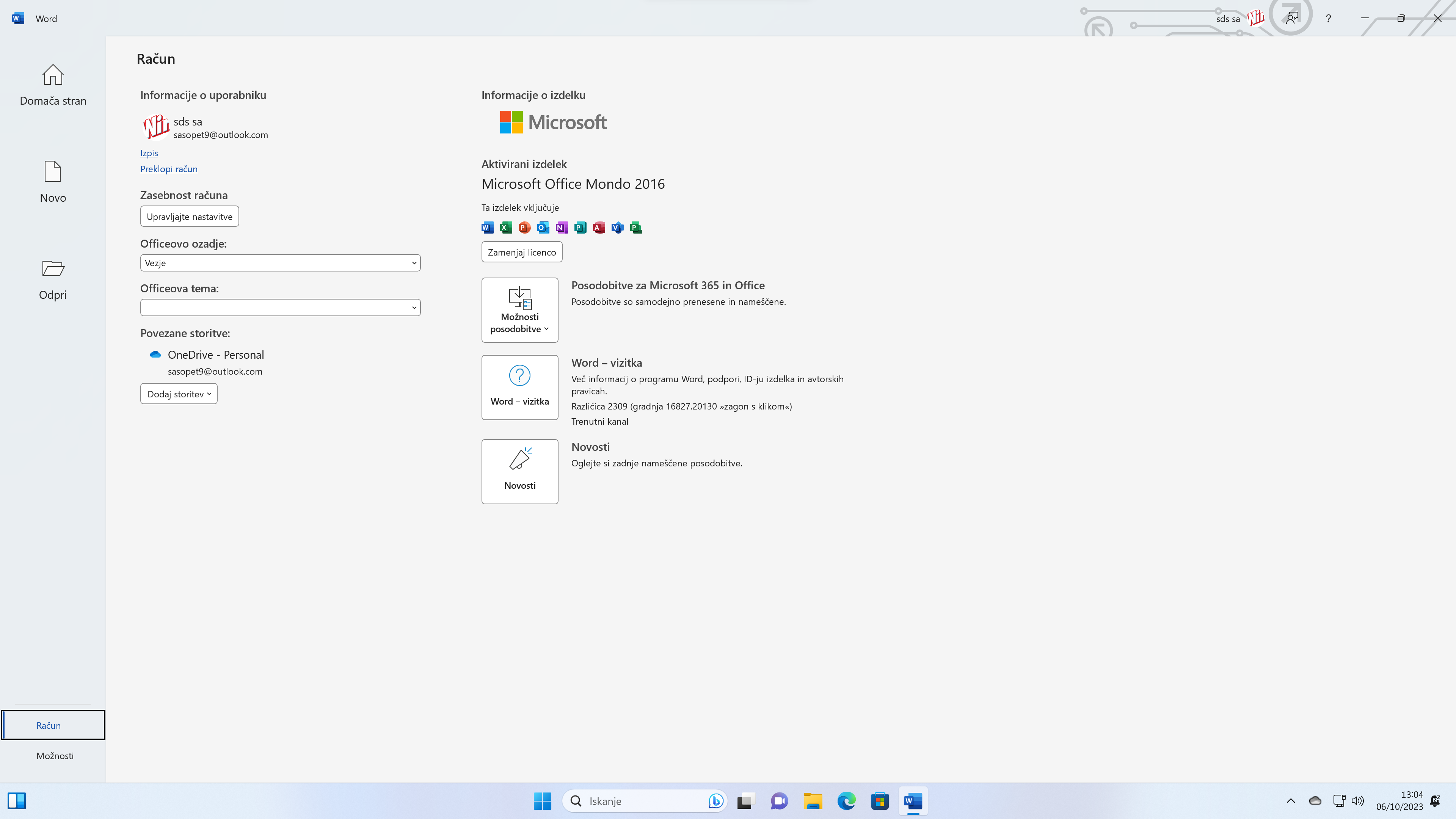Click the OneDrive - Personal service label
The width and height of the screenshot is (1456, 819).
point(216,355)
